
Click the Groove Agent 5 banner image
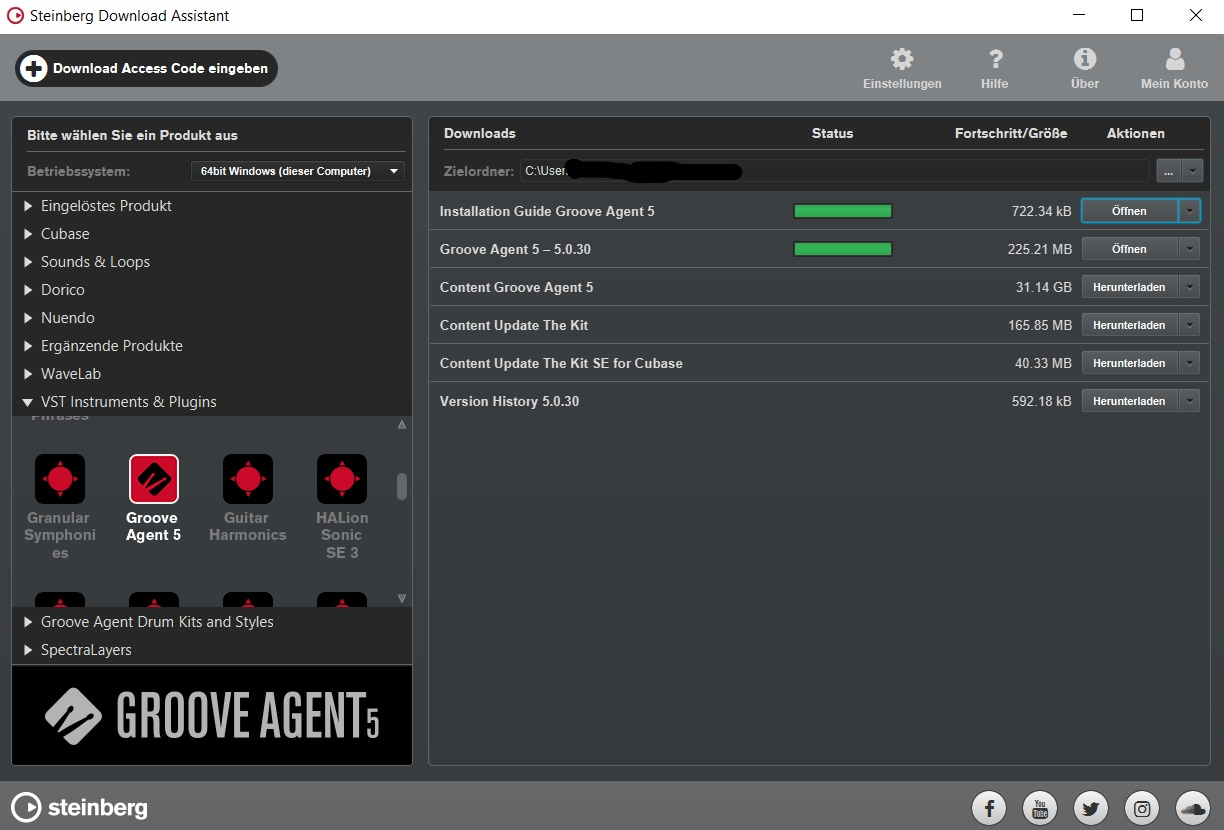coord(212,715)
